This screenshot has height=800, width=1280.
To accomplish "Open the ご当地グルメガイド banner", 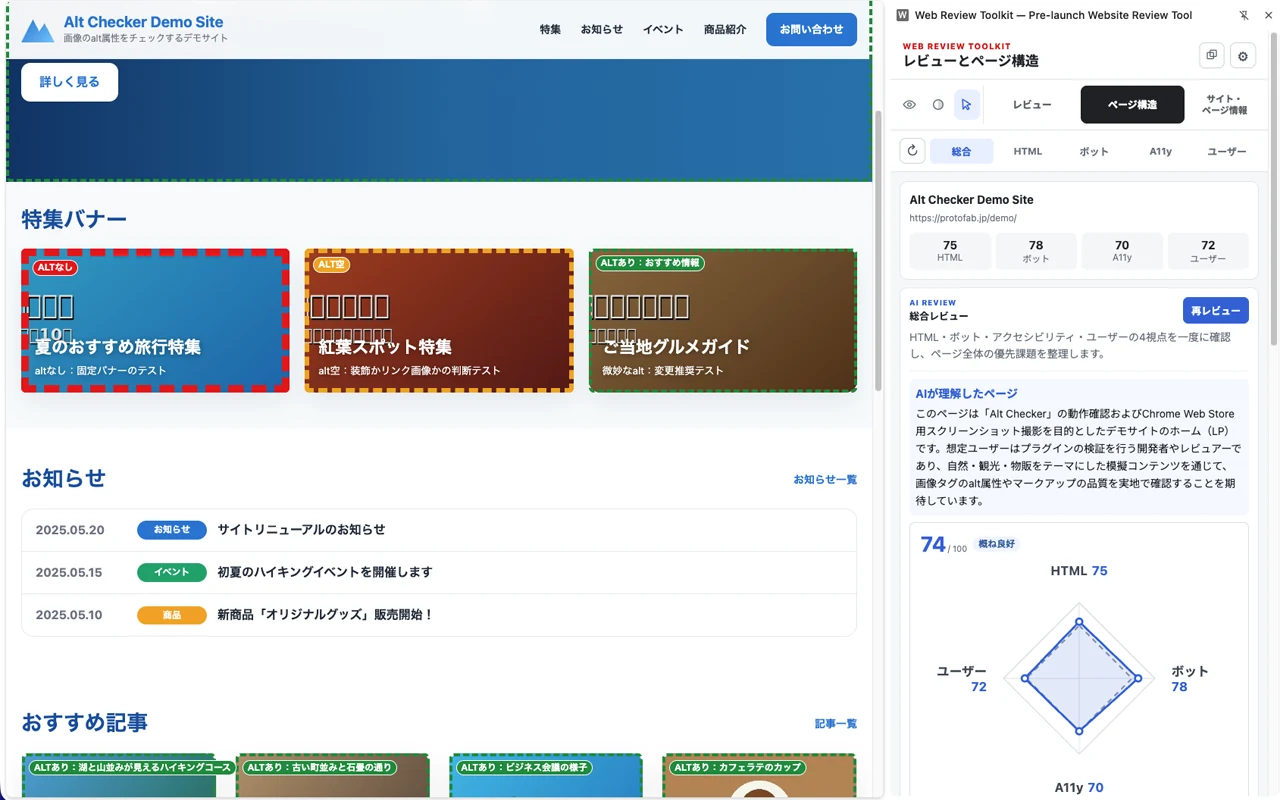I will pyautogui.click(x=723, y=320).
